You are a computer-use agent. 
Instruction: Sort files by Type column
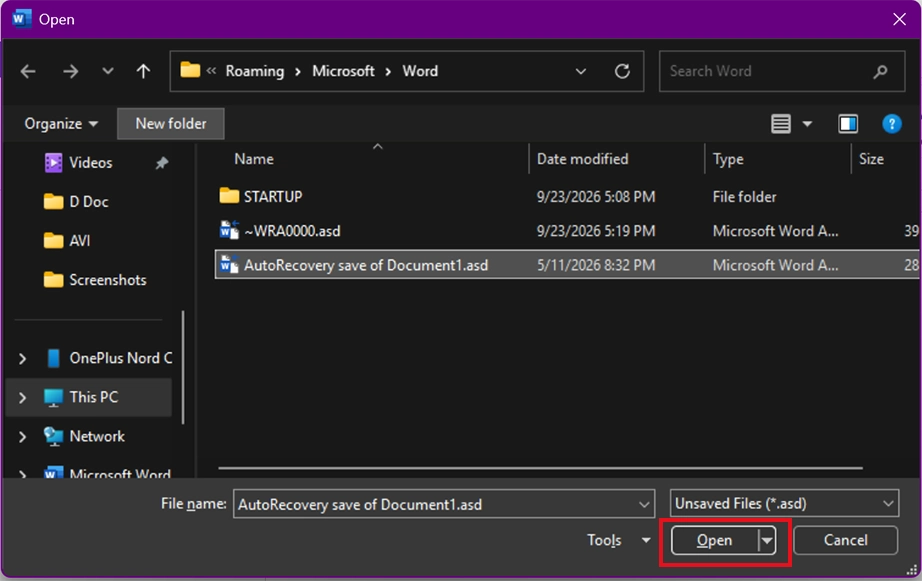[728, 159]
